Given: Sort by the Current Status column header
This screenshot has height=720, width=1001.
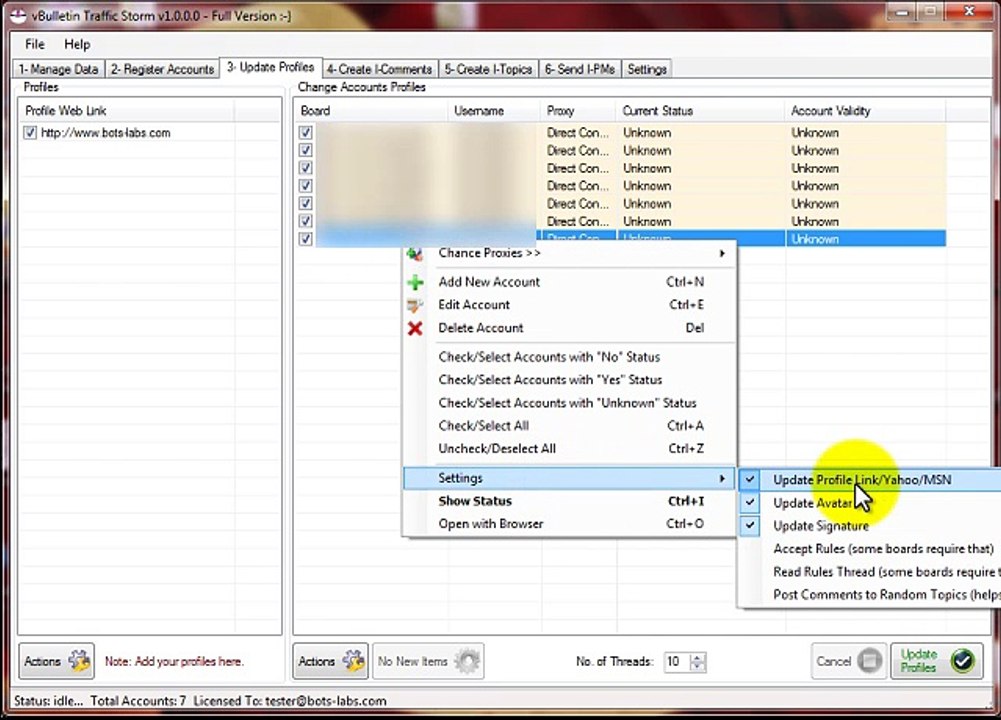Looking at the screenshot, I should [x=701, y=111].
